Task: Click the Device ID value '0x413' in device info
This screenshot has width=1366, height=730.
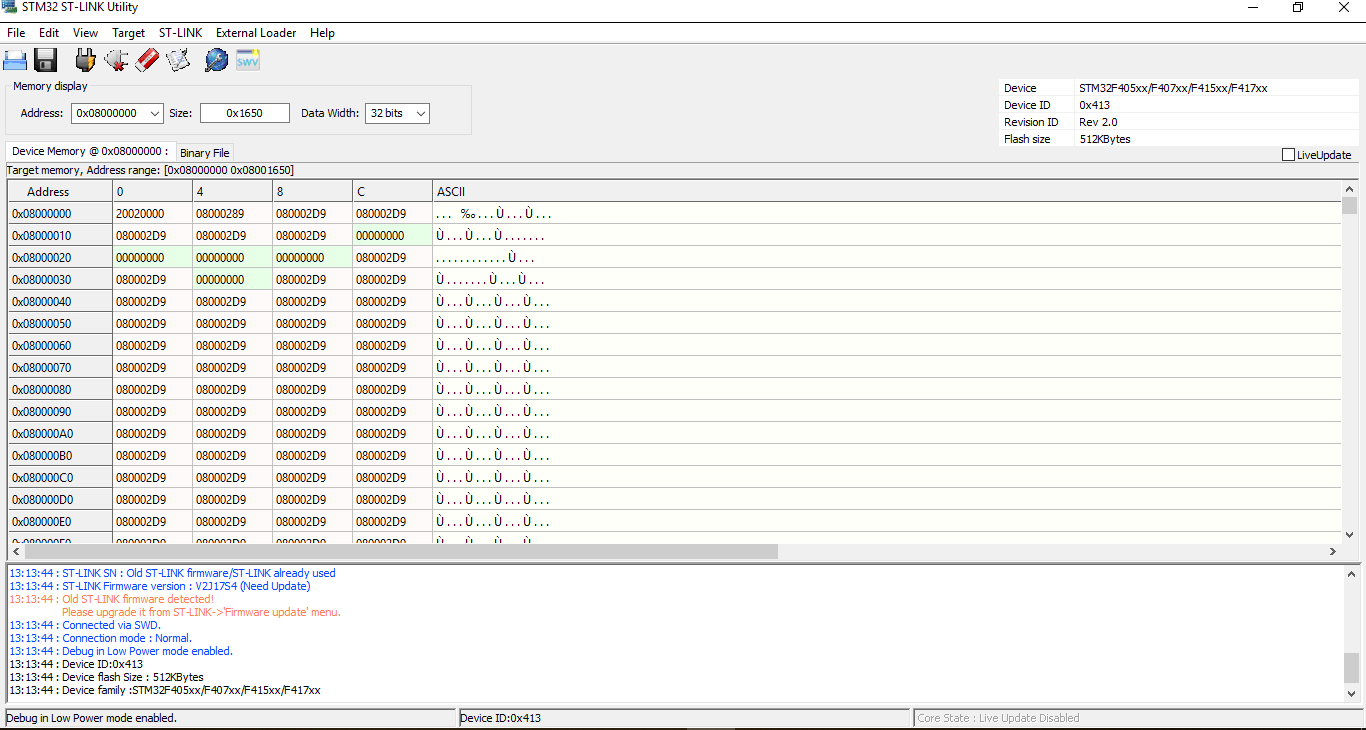Action: tap(1094, 105)
